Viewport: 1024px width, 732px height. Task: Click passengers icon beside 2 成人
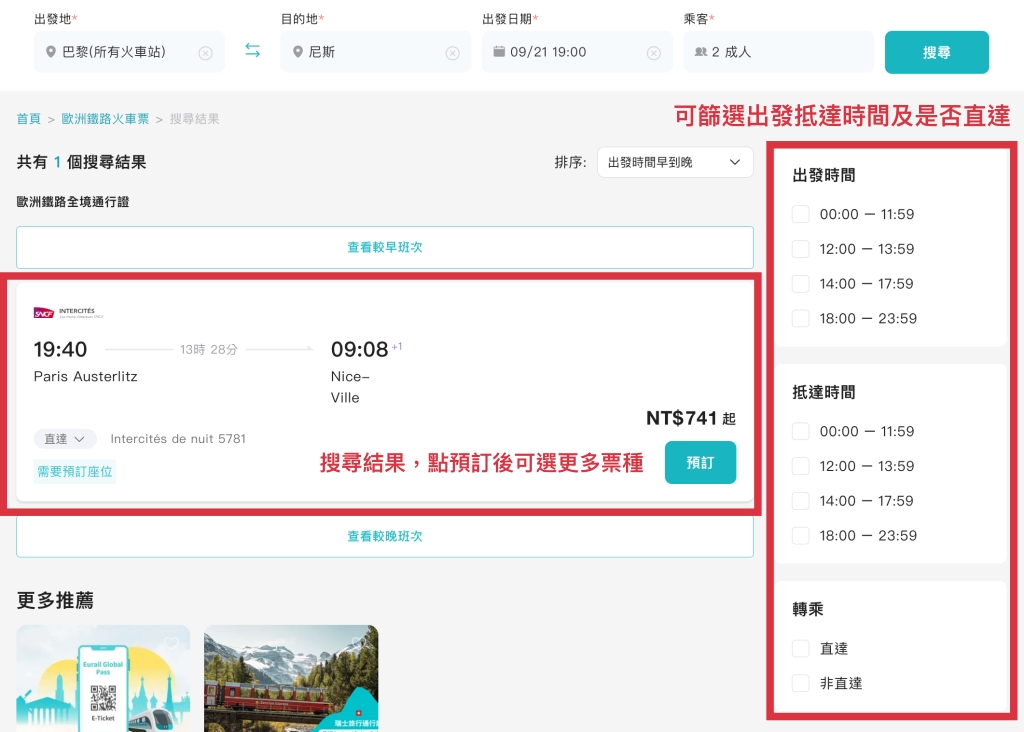pyautogui.click(x=701, y=52)
